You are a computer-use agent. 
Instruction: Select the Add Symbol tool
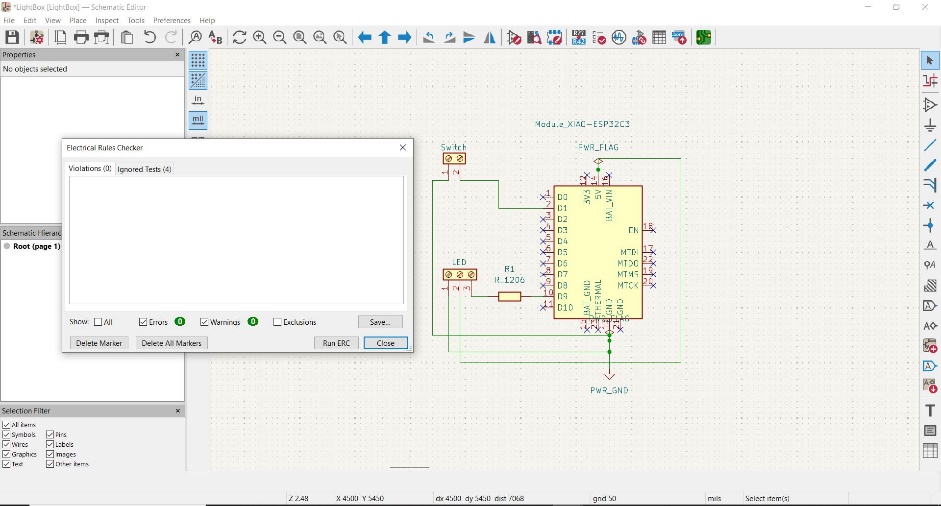tap(930, 105)
